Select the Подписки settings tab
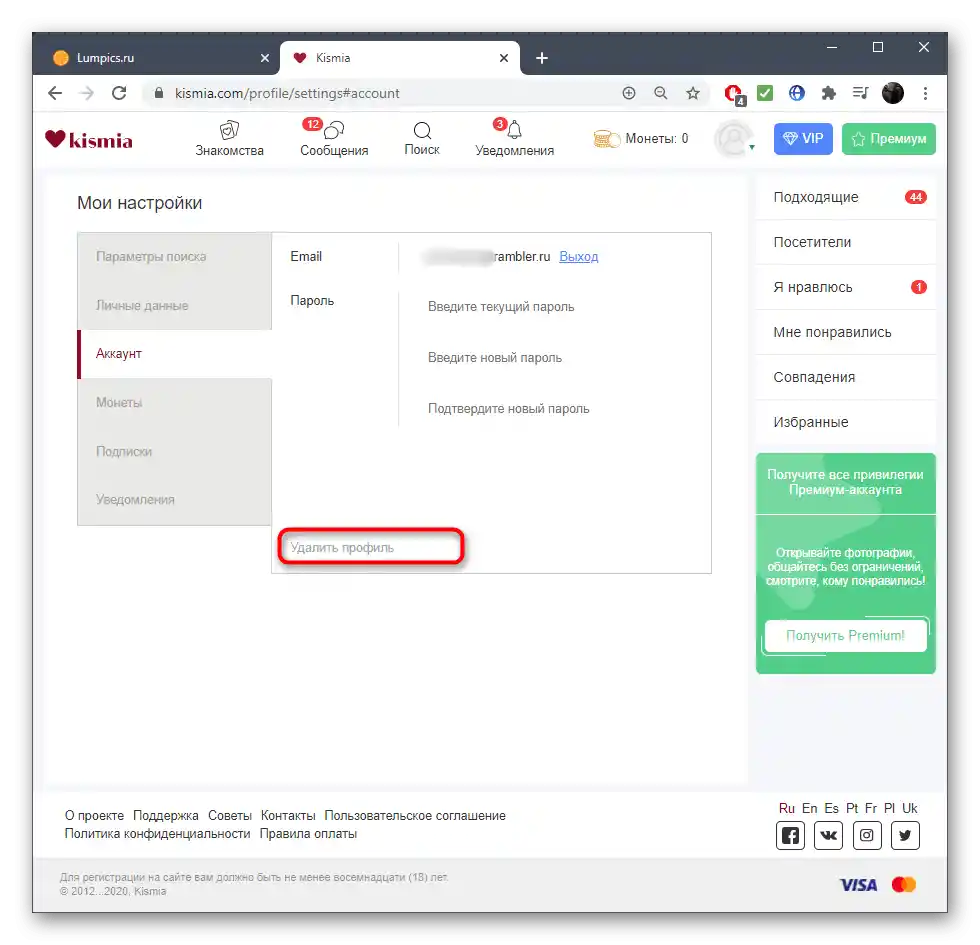Image resolution: width=980 pixels, height=945 pixels. click(x=174, y=451)
